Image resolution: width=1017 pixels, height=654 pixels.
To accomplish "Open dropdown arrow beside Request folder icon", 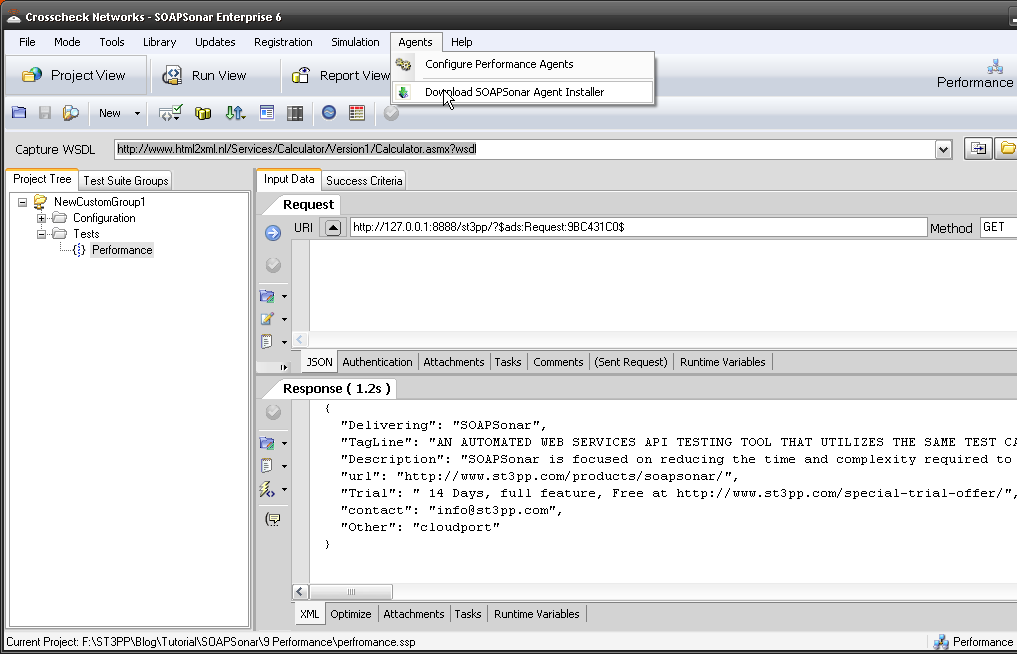I will pyautogui.click(x=284, y=297).
